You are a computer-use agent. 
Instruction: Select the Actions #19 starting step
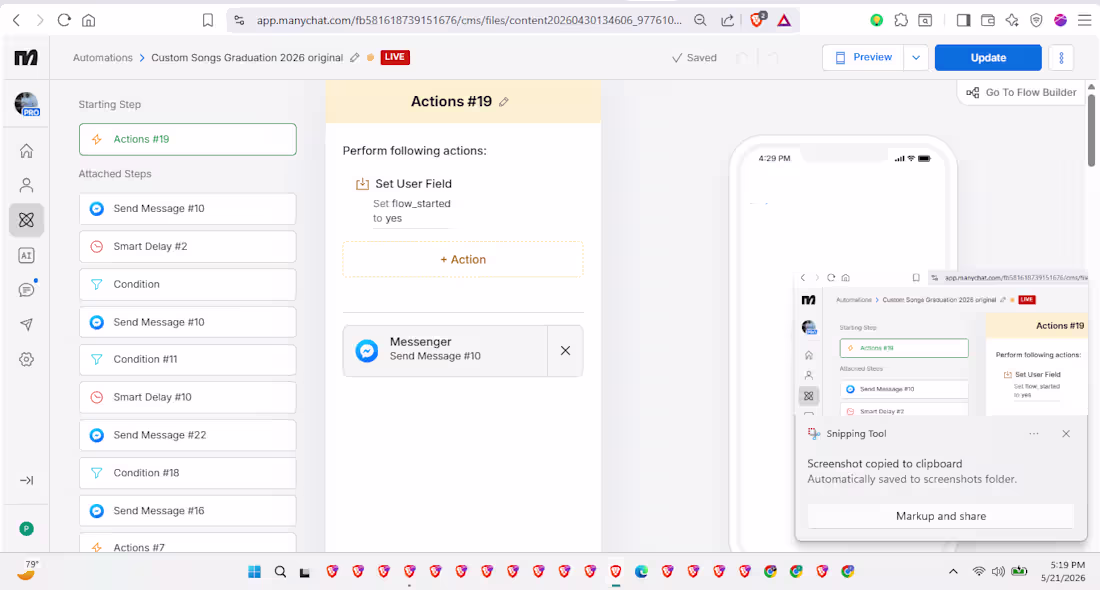tap(187, 140)
